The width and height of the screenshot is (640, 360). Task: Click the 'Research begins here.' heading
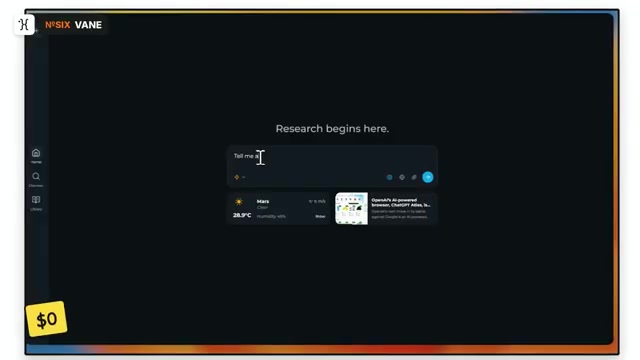pos(332,129)
